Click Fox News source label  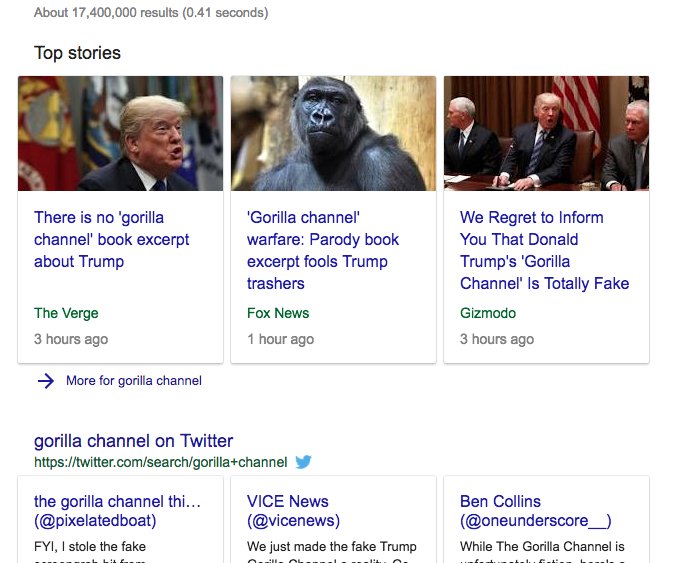pyautogui.click(x=278, y=313)
